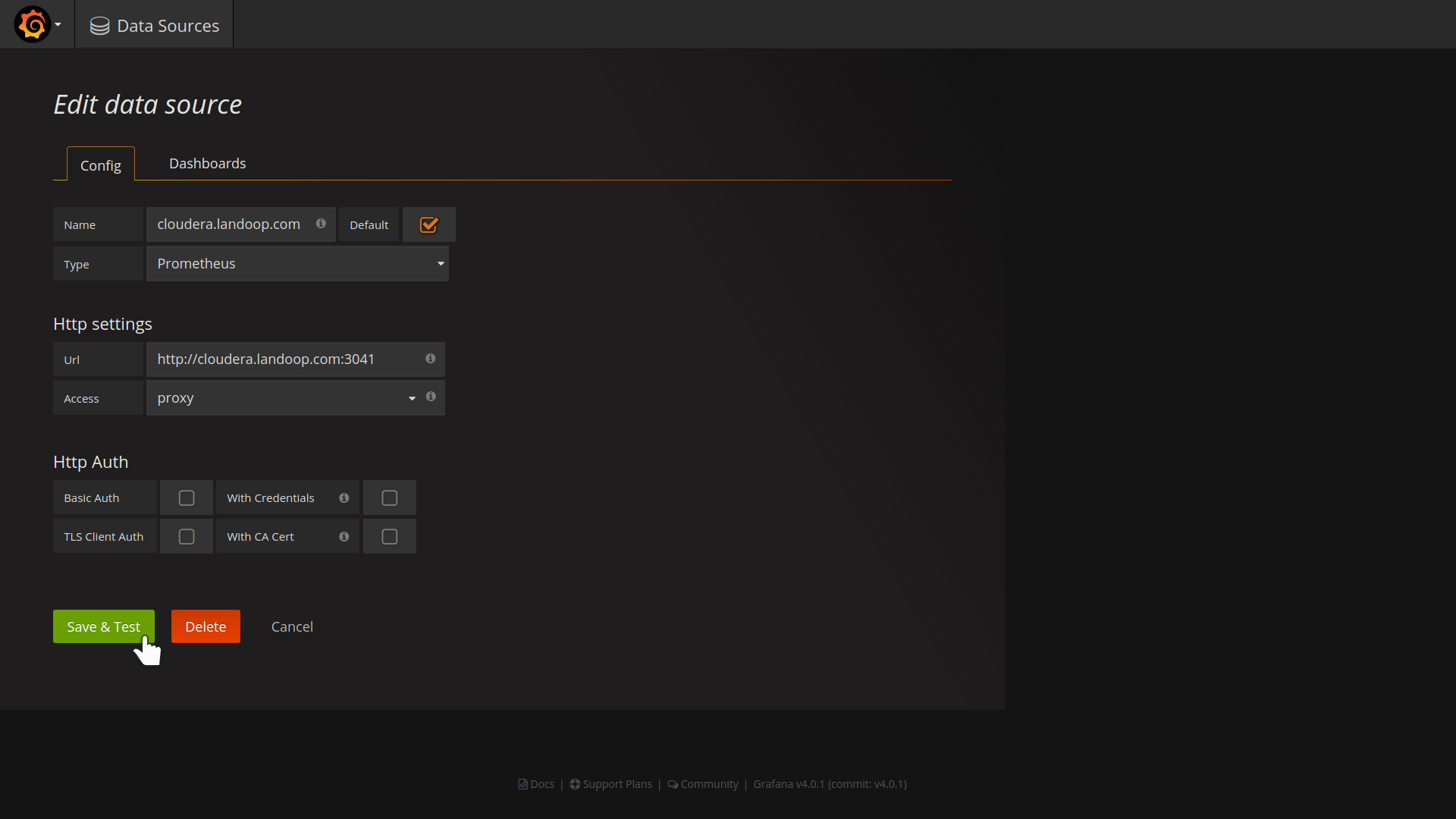Viewport: 1456px width, 819px height.
Task: Open Data Sources navigation link
Action: tap(155, 25)
